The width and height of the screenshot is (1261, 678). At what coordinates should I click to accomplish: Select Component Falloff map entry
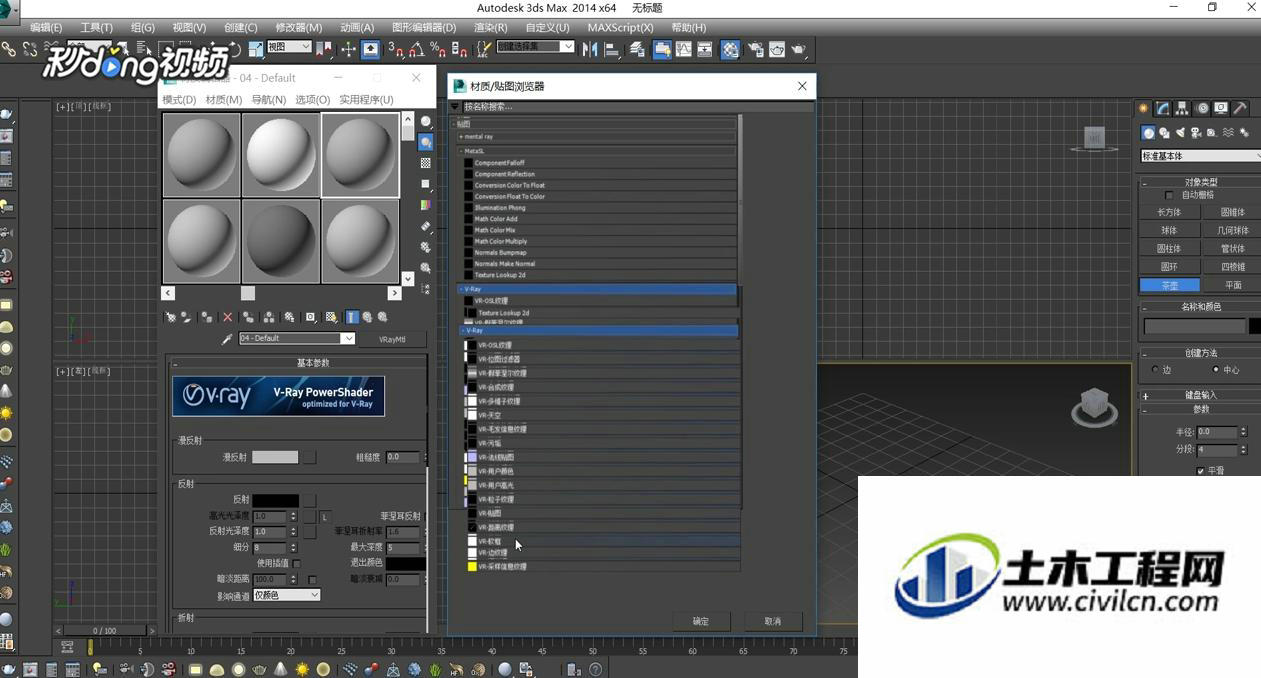click(598, 163)
